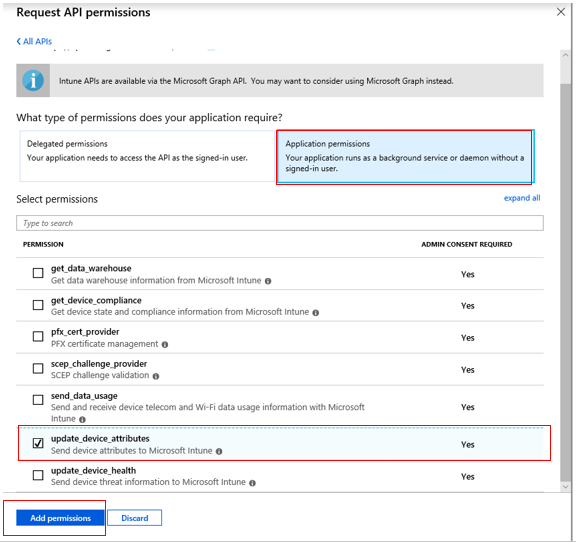The width and height of the screenshot is (576, 542).
Task: Select the Application permissions tile
Action: pos(405,156)
